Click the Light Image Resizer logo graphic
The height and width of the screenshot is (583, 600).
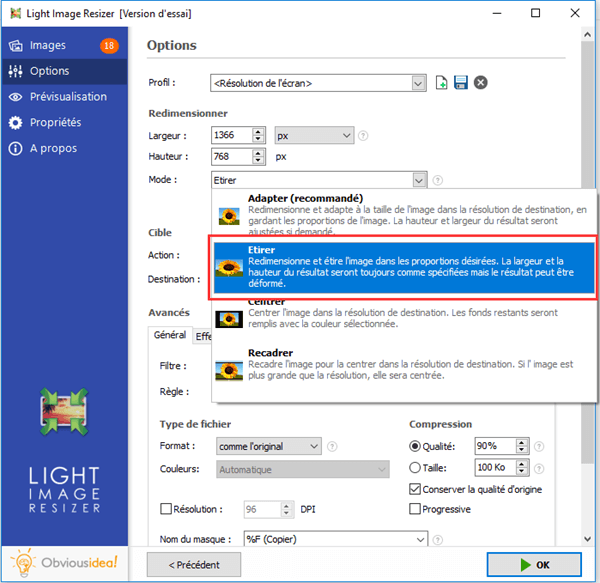64,412
